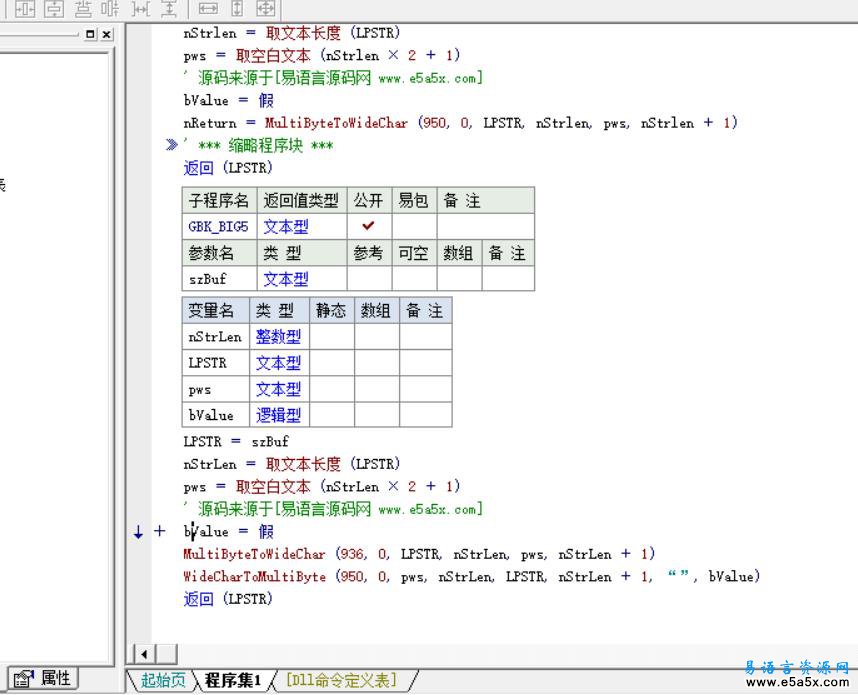Viewport: 858px width, 695px height.
Task: Click the equal horizontal spacing icon
Action: 141,8
